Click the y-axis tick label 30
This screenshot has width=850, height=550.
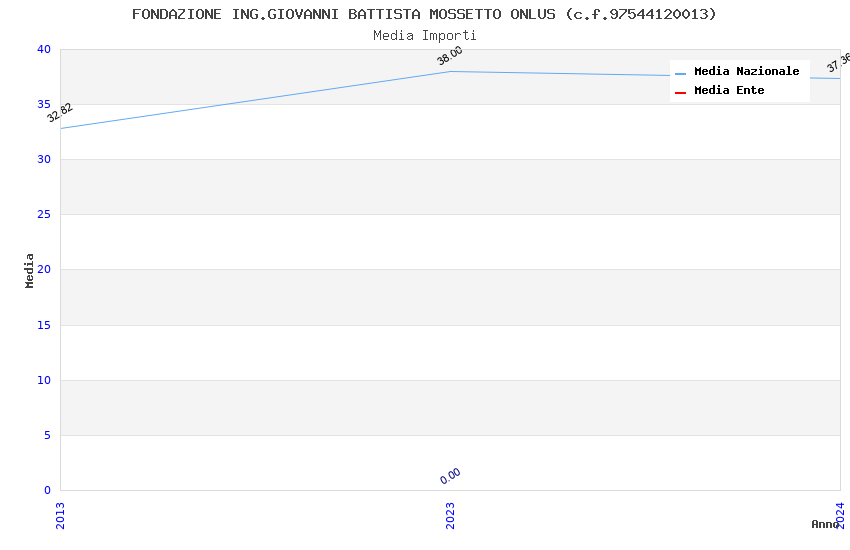point(44,159)
